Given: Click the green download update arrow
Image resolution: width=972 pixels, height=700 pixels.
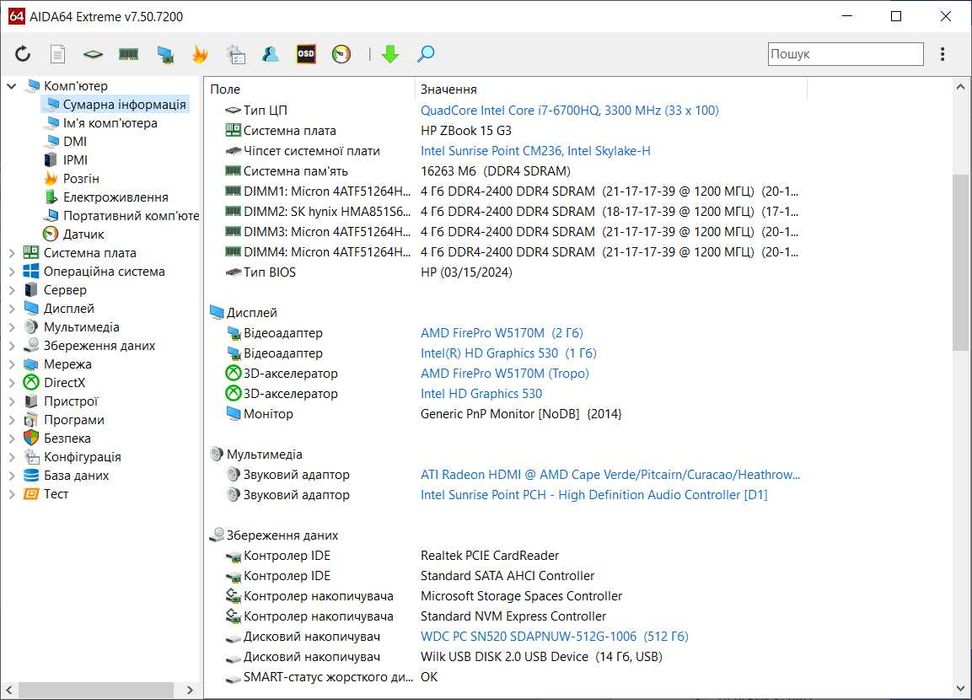Looking at the screenshot, I should [390, 54].
